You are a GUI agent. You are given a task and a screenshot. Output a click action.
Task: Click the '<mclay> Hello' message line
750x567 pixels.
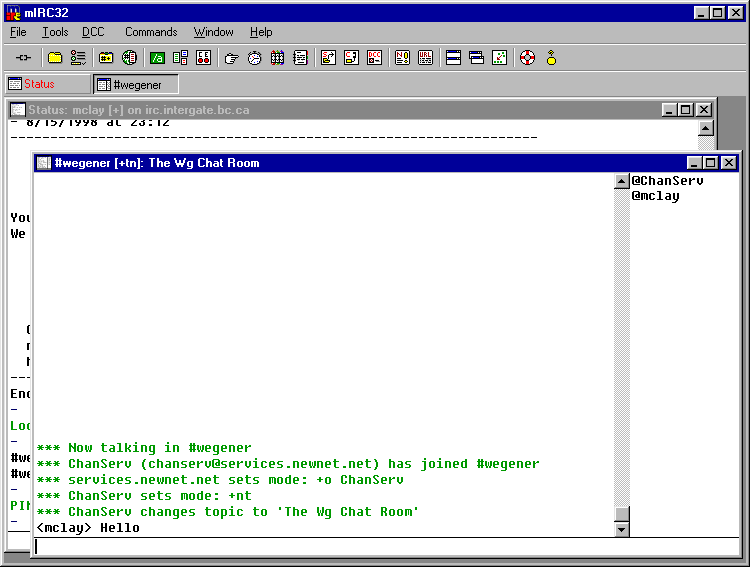[x=88, y=528]
